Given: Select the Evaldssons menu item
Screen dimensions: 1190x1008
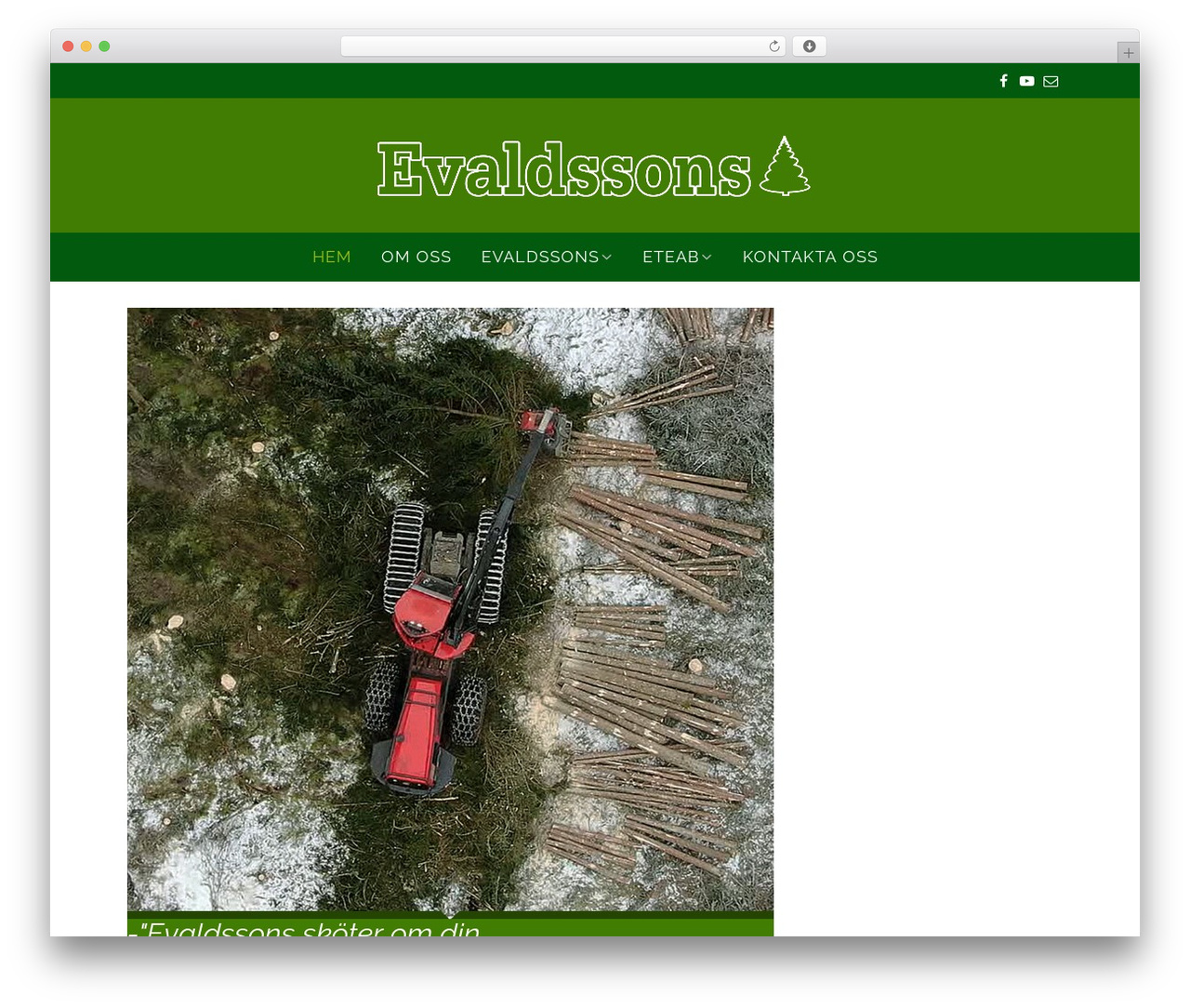Looking at the screenshot, I should (x=540, y=257).
